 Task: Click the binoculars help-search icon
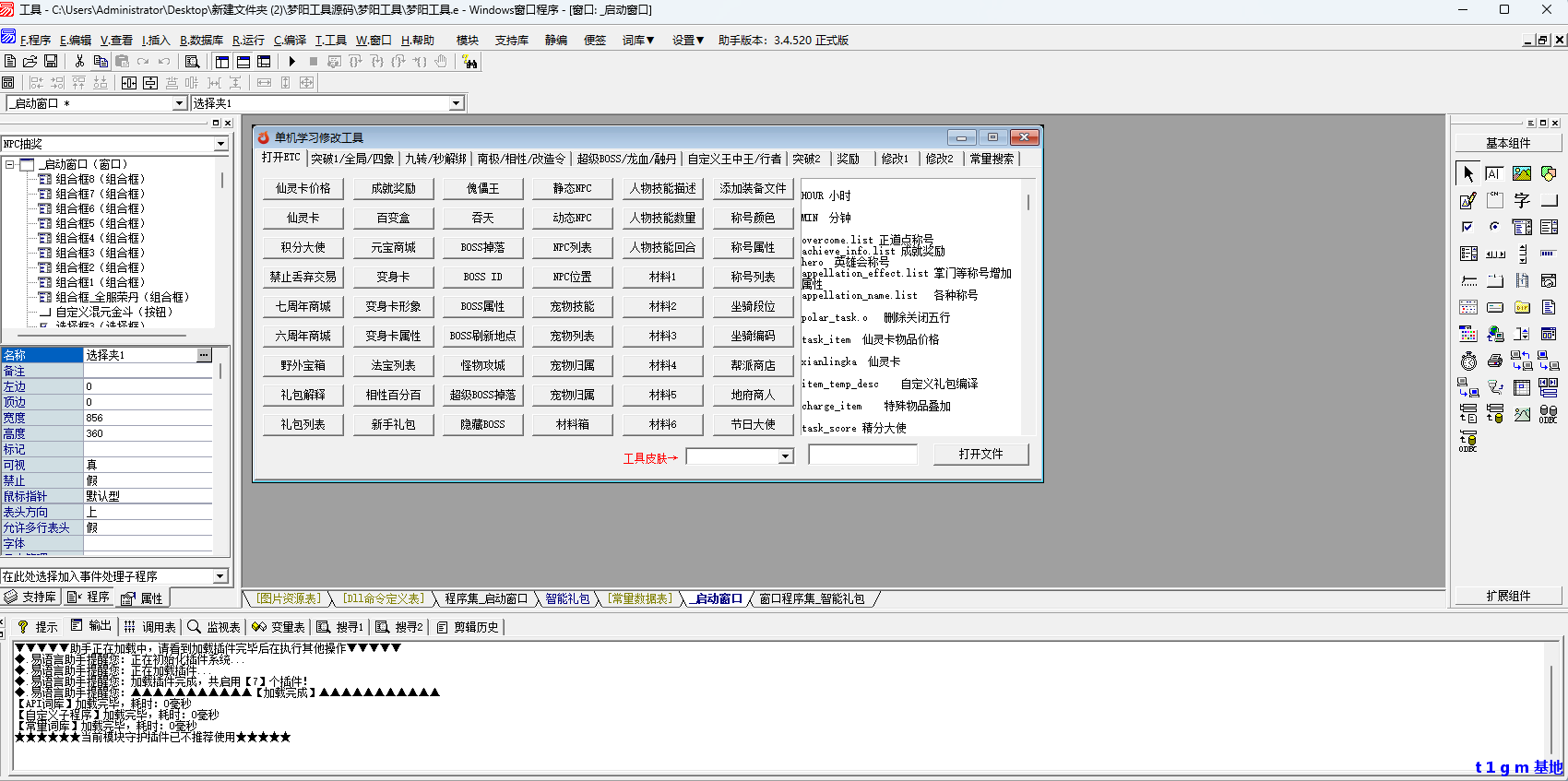469,61
